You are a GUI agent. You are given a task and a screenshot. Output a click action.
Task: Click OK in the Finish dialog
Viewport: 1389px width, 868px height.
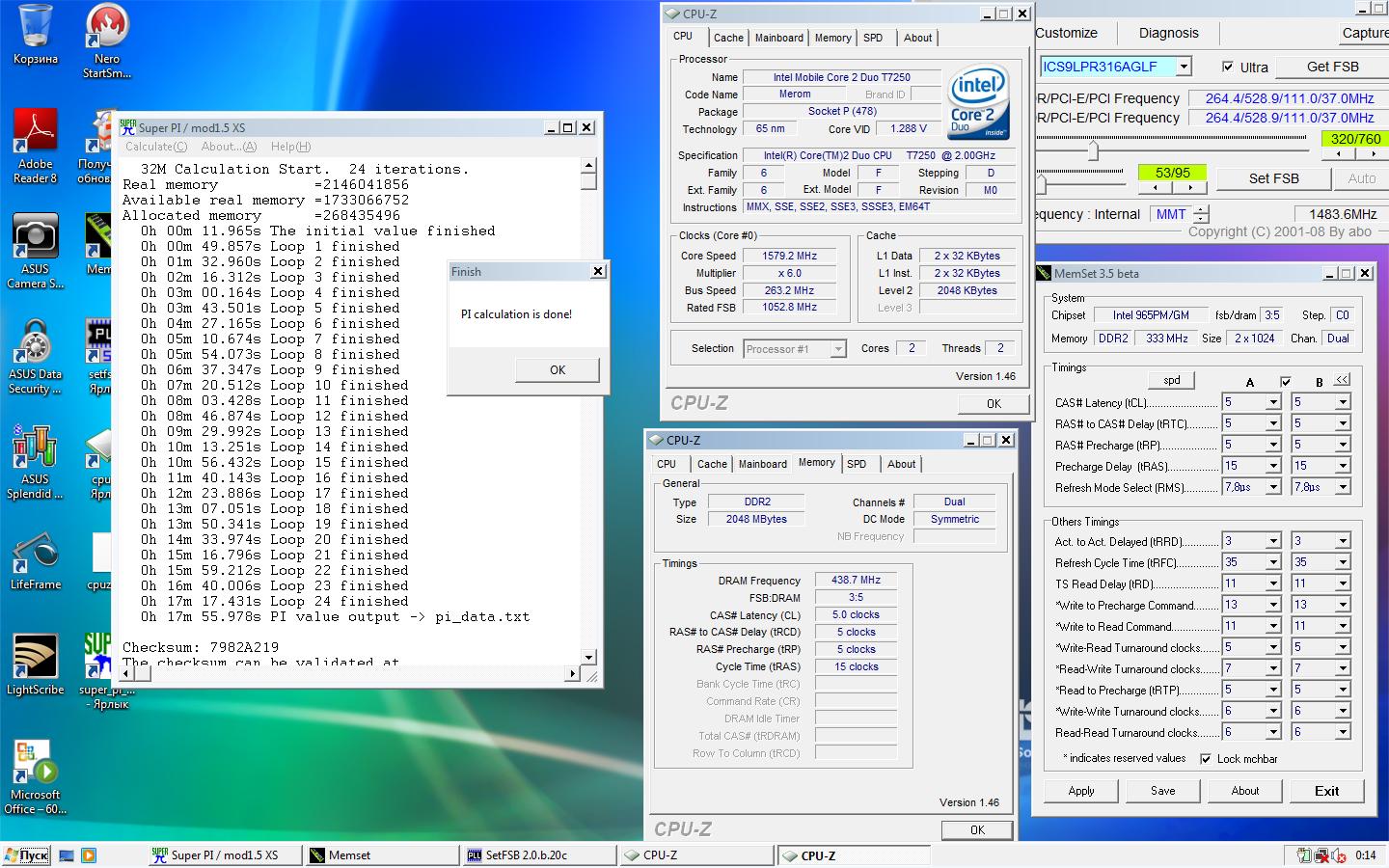558,370
